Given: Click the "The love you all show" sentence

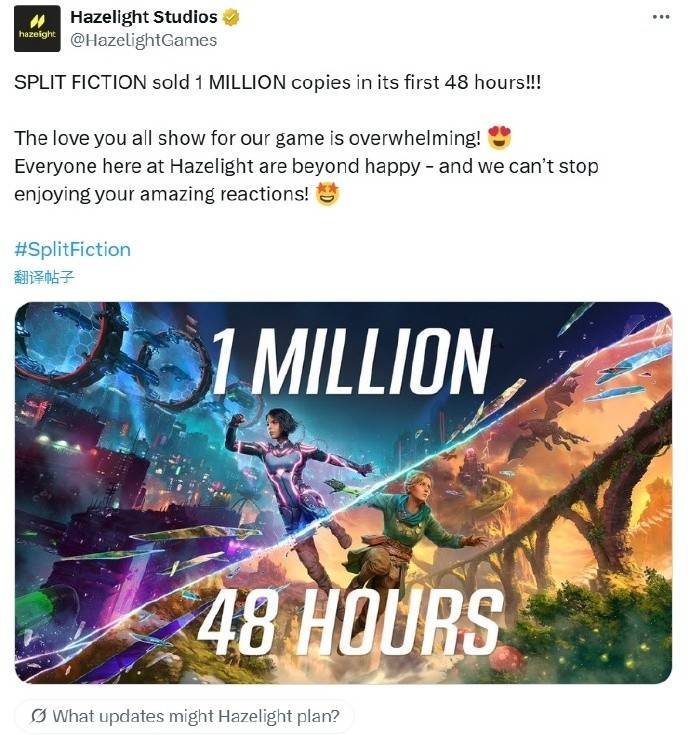Looking at the screenshot, I should [248, 138].
